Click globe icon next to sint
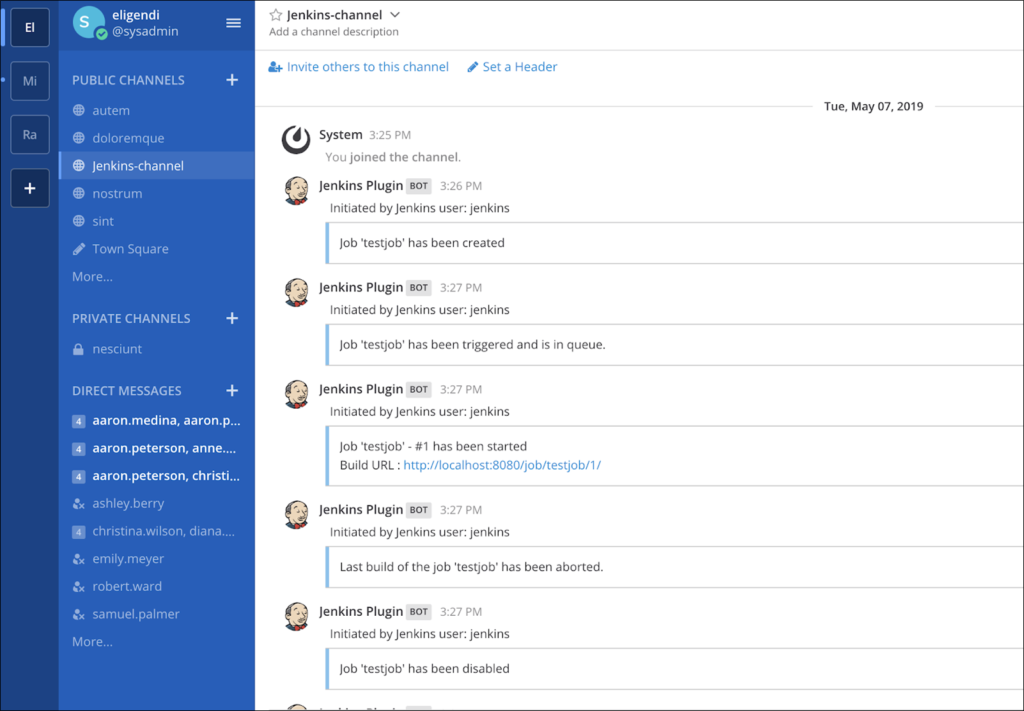 (x=78, y=221)
